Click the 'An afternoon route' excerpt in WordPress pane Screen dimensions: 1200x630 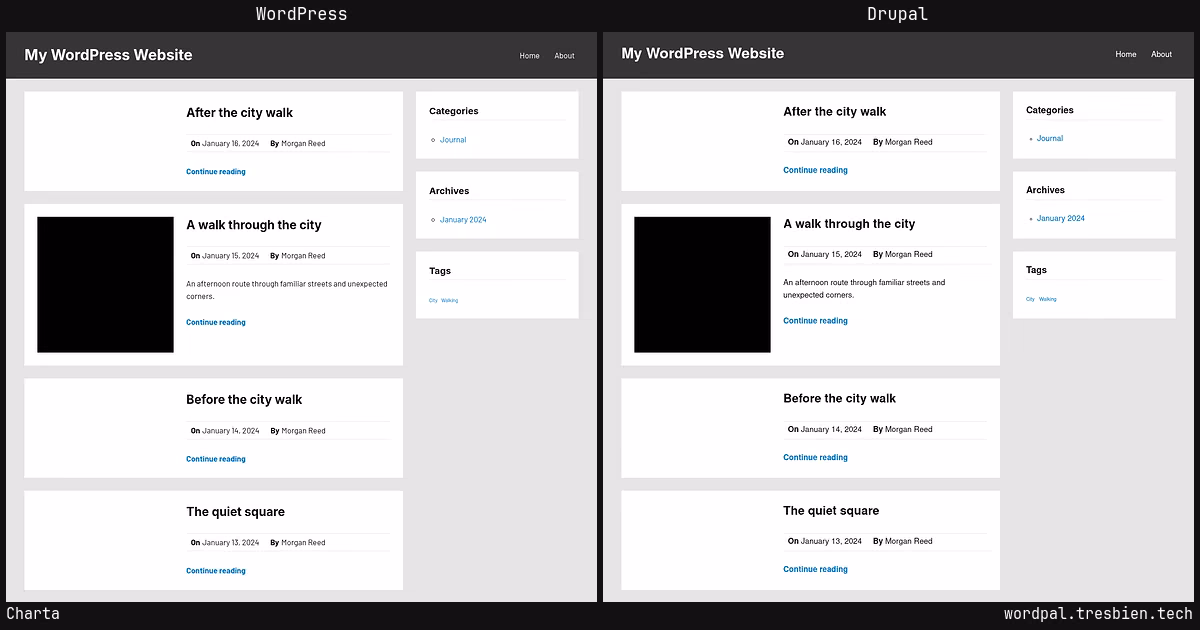point(287,290)
